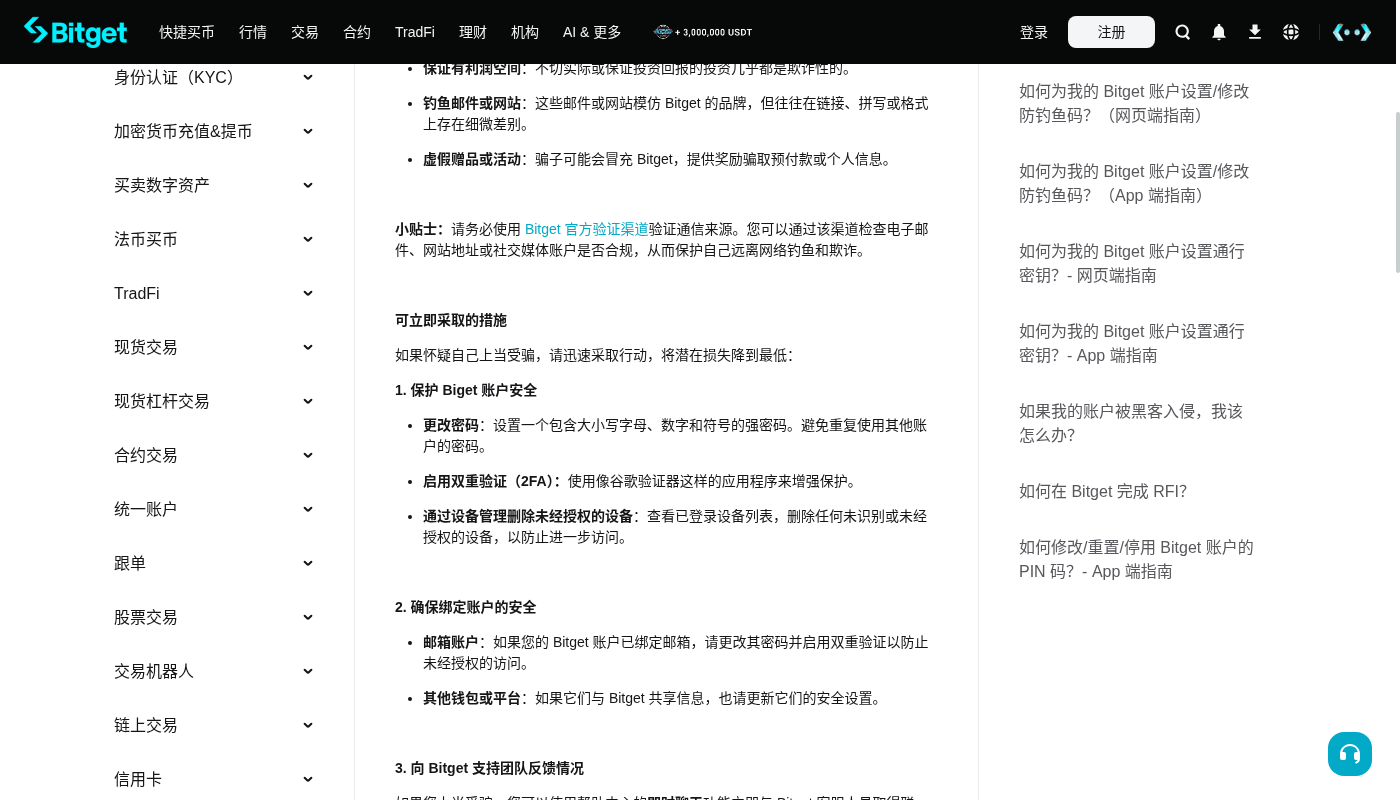
Task: Click bold text 通过设备管理删除未经授权的设备
Action: pyautogui.click(x=528, y=516)
